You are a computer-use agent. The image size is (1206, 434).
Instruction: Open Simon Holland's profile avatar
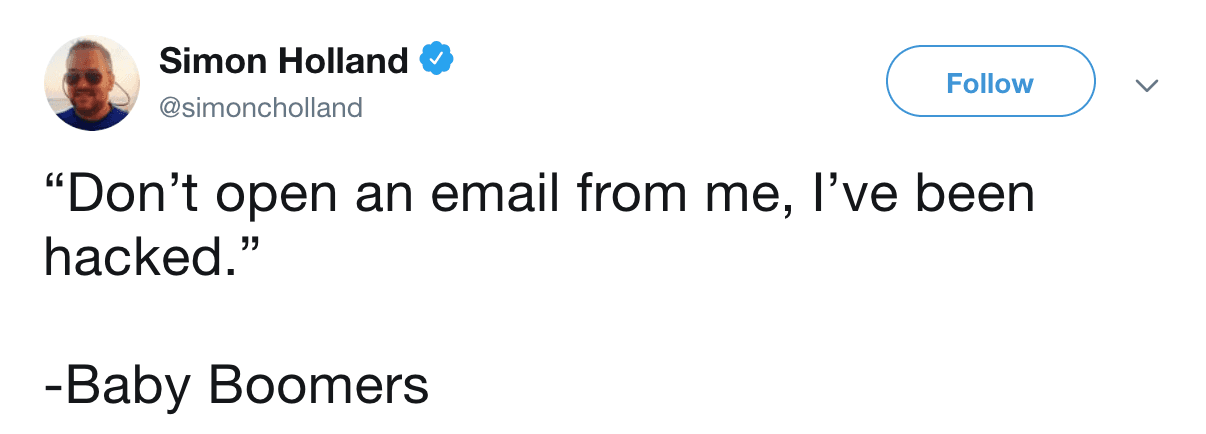92,83
